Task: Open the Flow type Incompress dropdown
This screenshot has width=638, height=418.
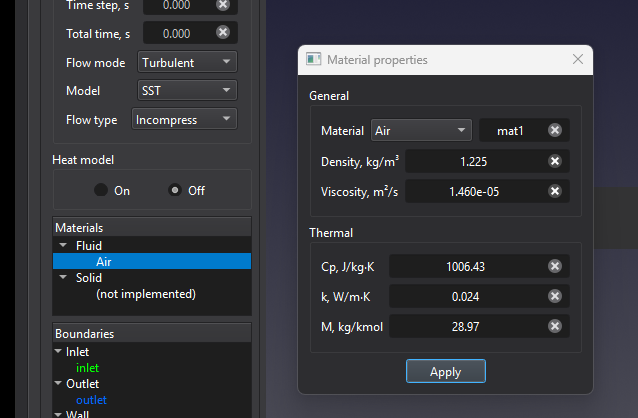Action: (x=184, y=120)
